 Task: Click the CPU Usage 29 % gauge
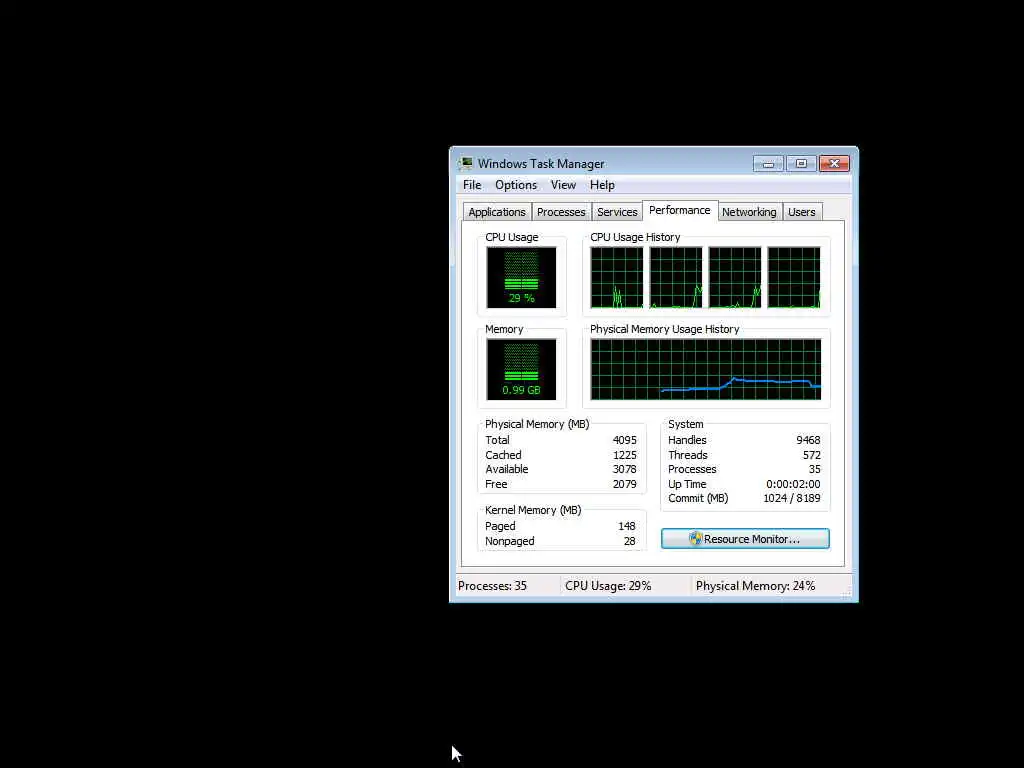pos(521,277)
